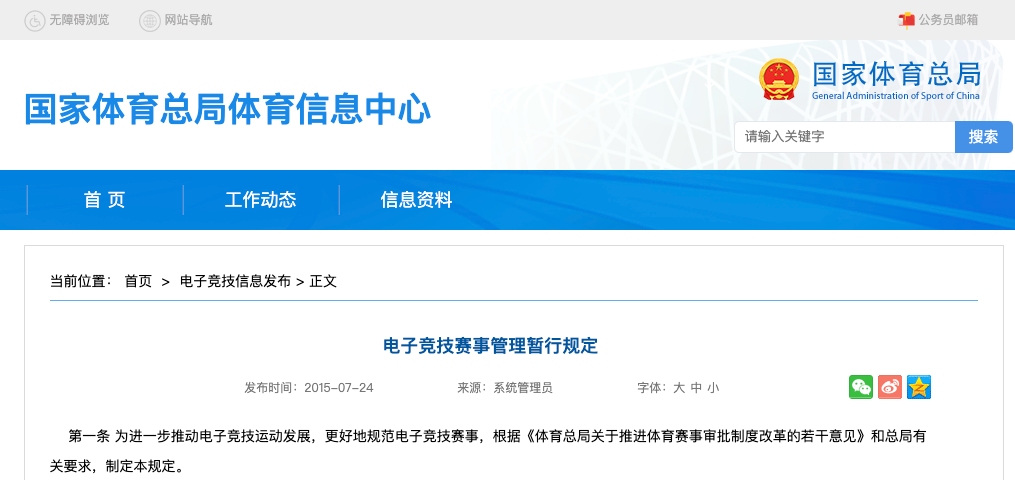1015x480 pixels.
Task: Click the 电子竞技信息发布 breadcrumb link
Action: tap(235, 281)
